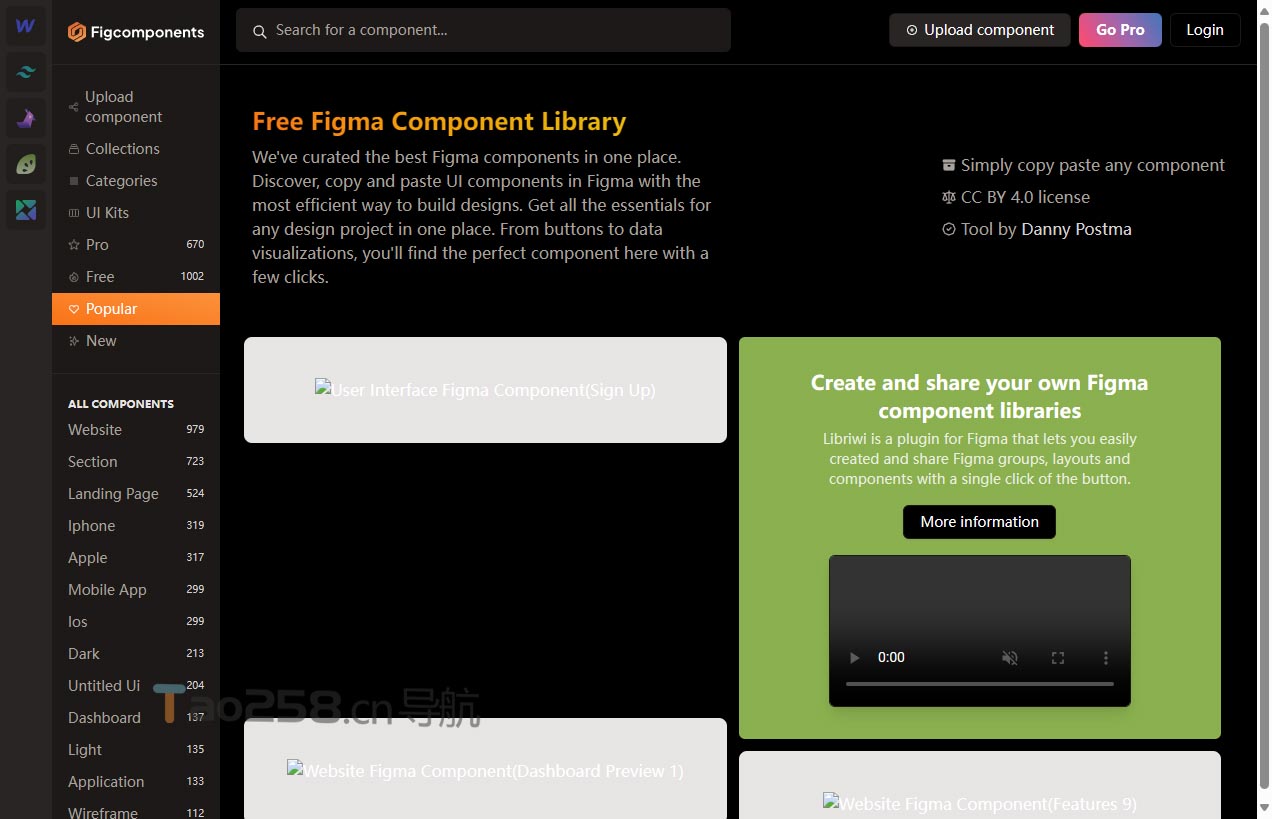Viewport: 1272px width, 819px height.
Task: Click the share icon beside Upload component in sidebar
Action: tap(74, 107)
